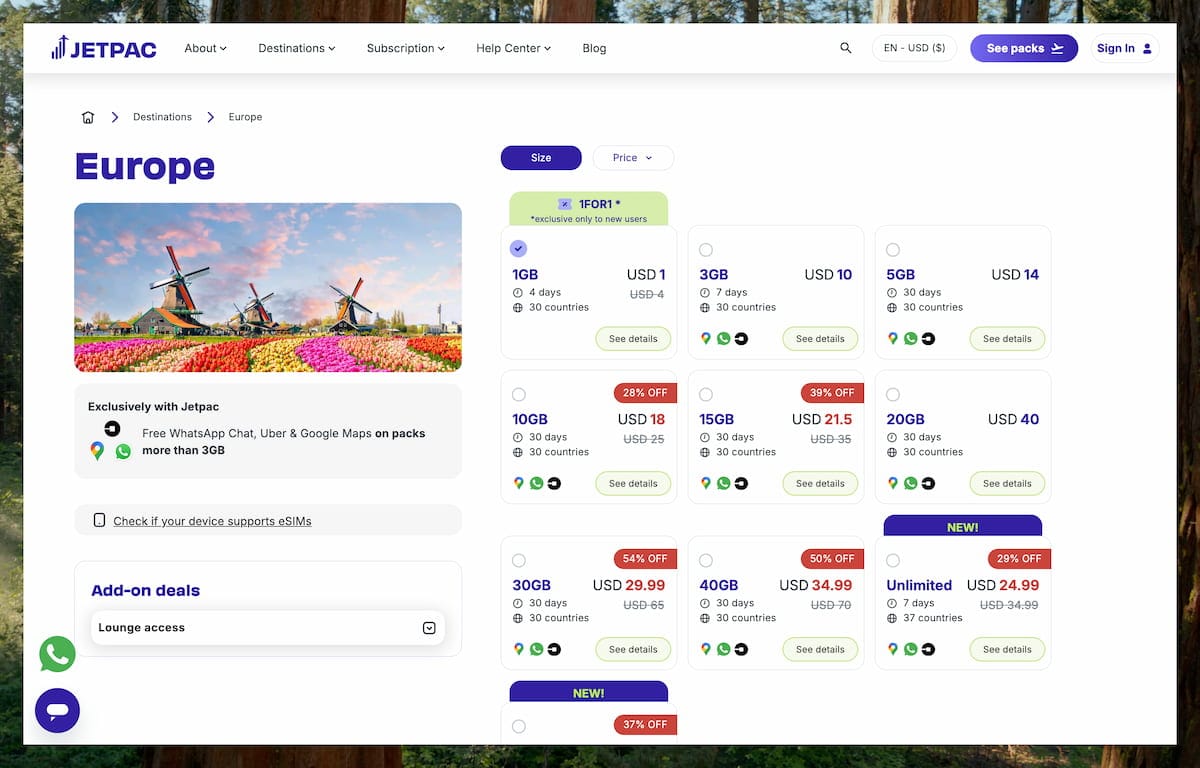
Task: Open the WhatsApp floating chat button
Action: tap(57, 654)
